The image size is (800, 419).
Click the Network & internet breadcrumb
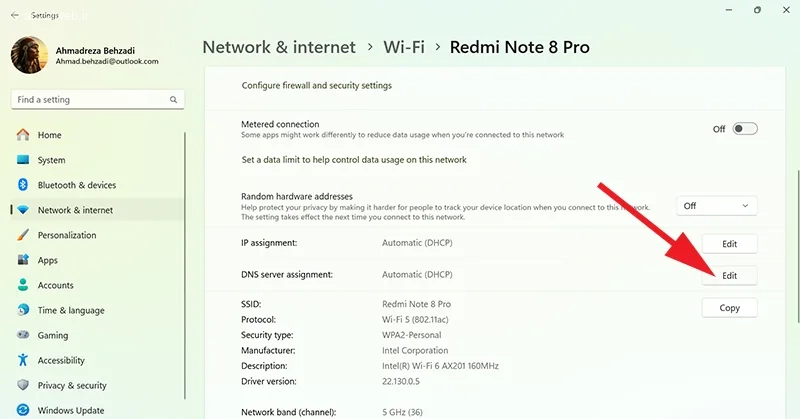coord(279,47)
